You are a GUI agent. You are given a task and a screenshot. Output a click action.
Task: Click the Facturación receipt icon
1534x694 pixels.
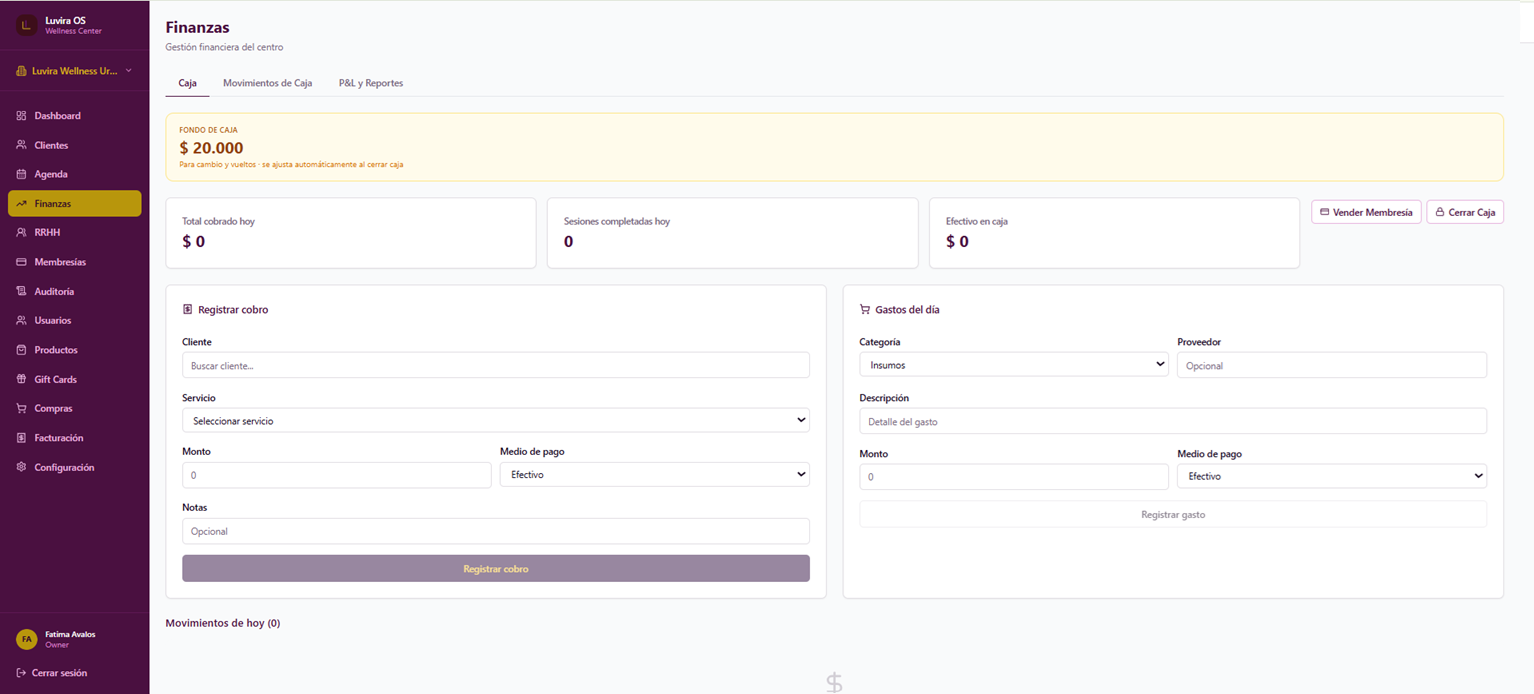(21, 438)
